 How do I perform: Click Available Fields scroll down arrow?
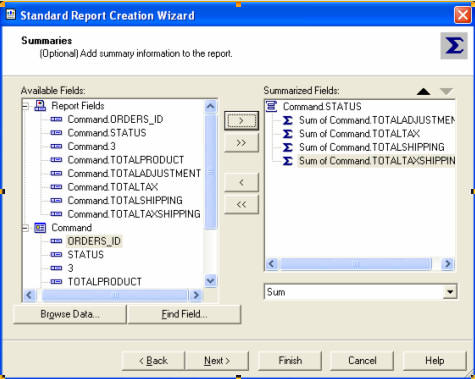210,281
